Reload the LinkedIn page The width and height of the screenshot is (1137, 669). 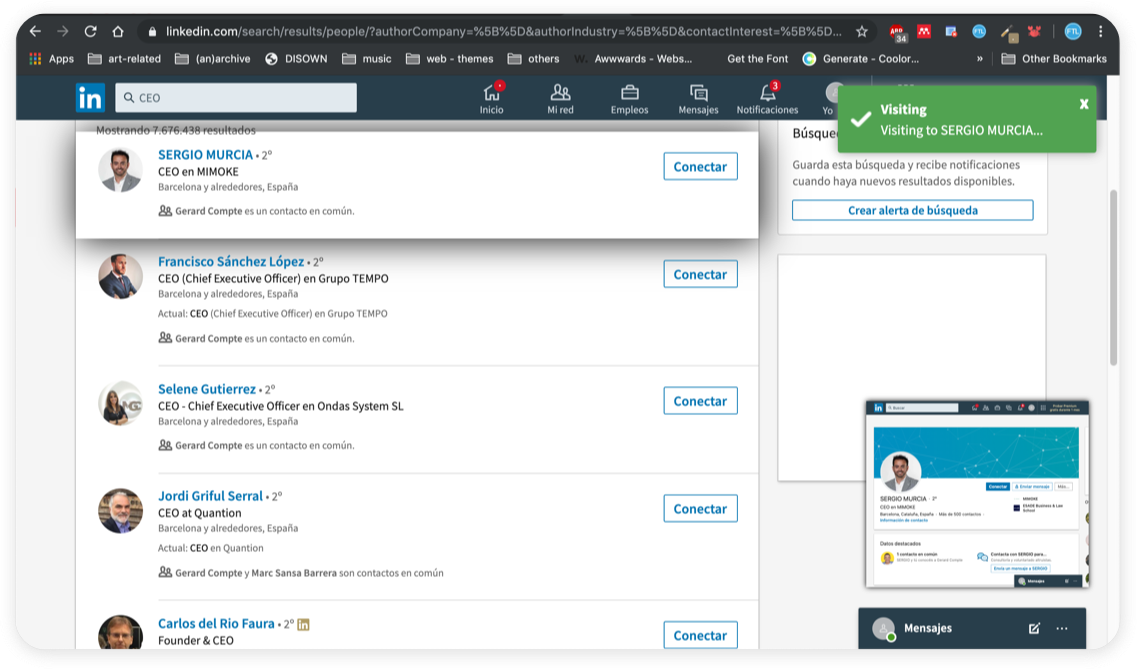(91, 31)
